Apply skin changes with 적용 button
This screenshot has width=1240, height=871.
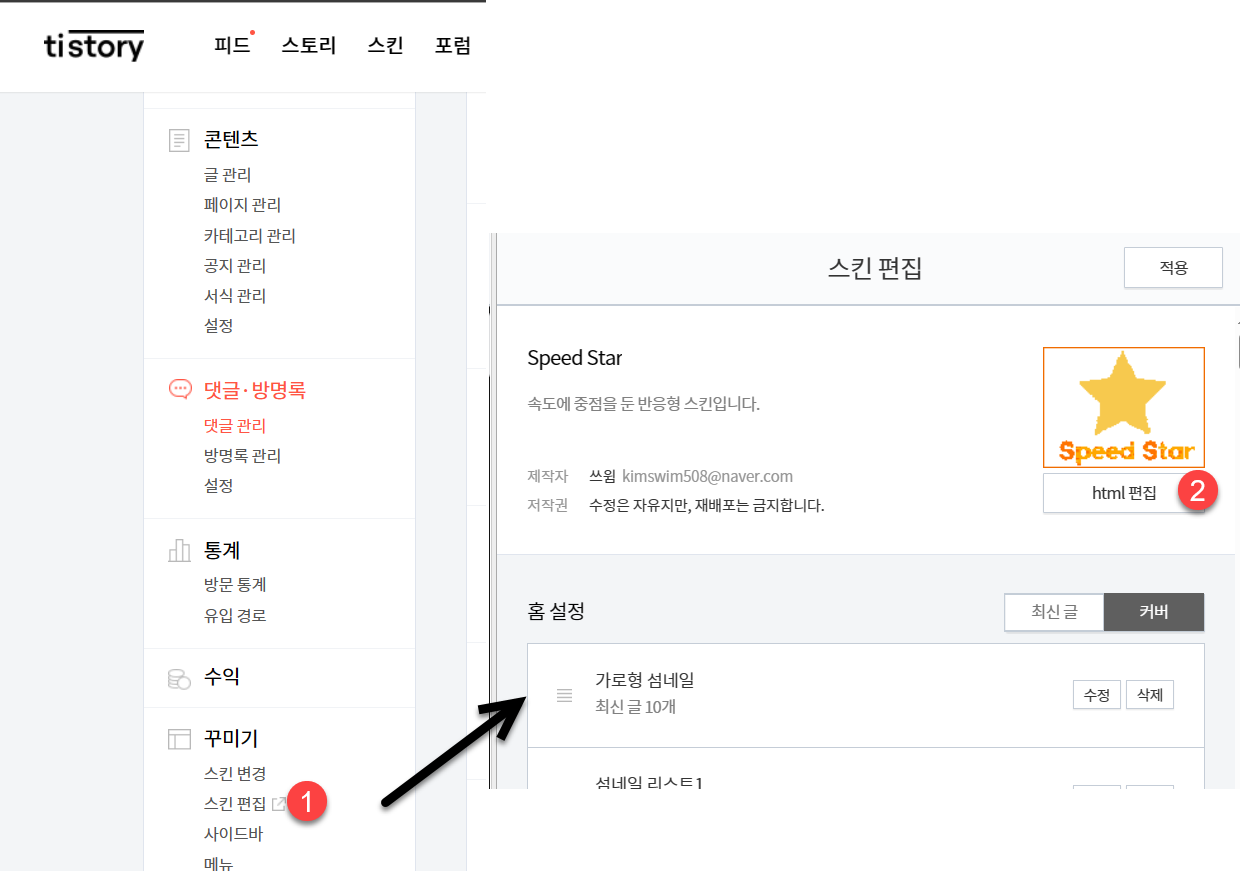click(x=1173, y=267)
